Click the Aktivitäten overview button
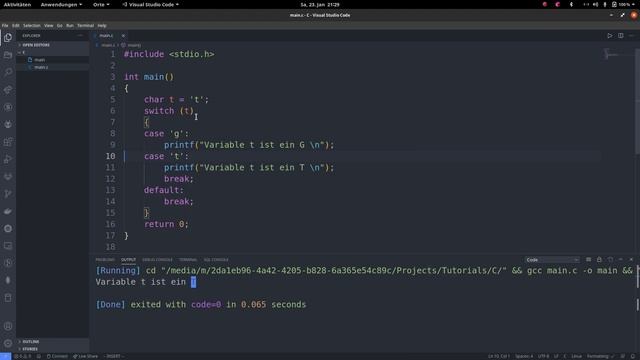This screenshot has height=360, width=640. [17, 4]
